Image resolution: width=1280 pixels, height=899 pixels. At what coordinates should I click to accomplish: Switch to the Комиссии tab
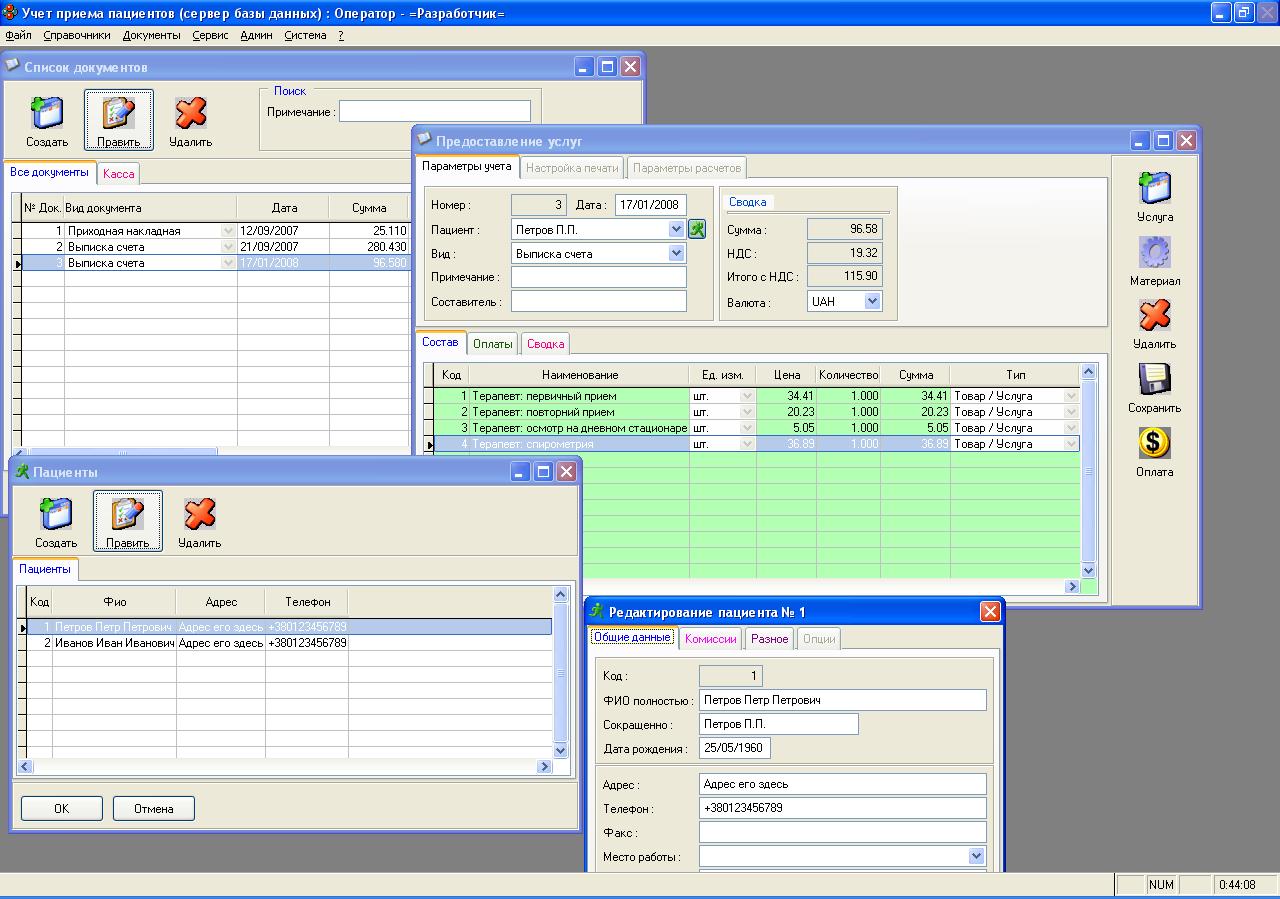pyautogui.click(x=711, y=638)
